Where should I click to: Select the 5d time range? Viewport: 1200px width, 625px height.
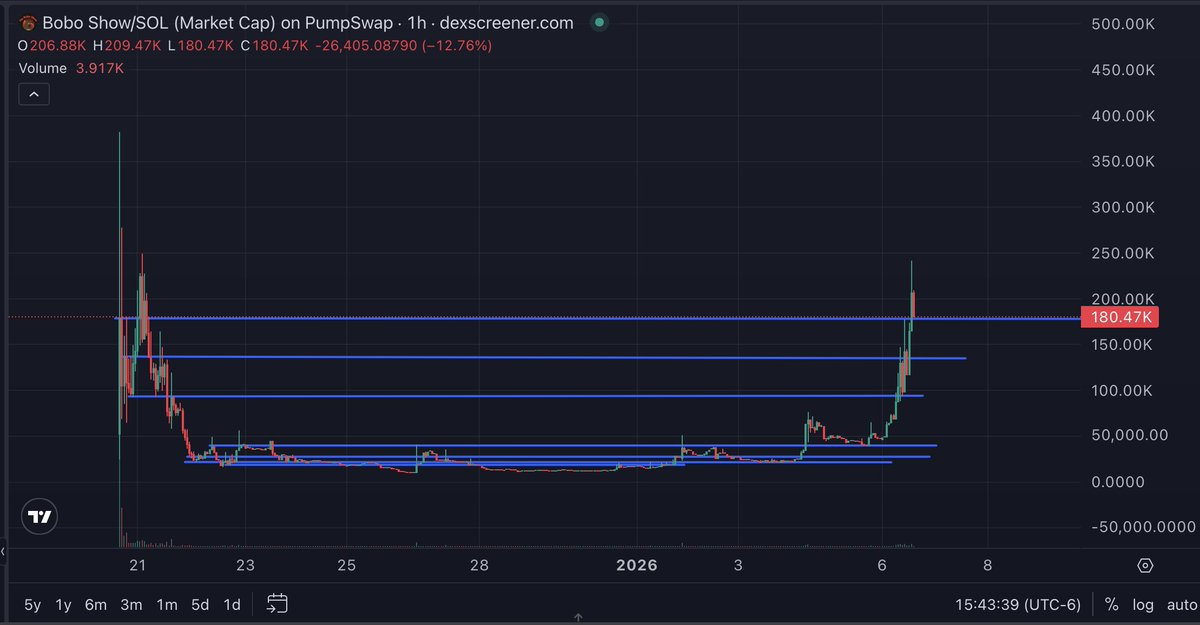click(x=200, y=604)
